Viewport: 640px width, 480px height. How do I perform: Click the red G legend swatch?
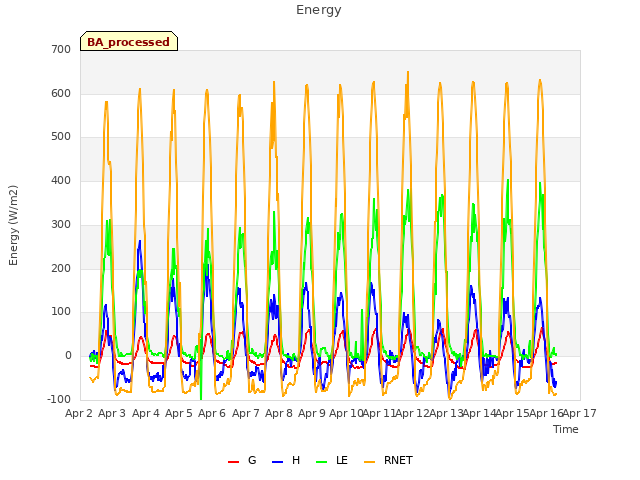[x=233, y=462]
